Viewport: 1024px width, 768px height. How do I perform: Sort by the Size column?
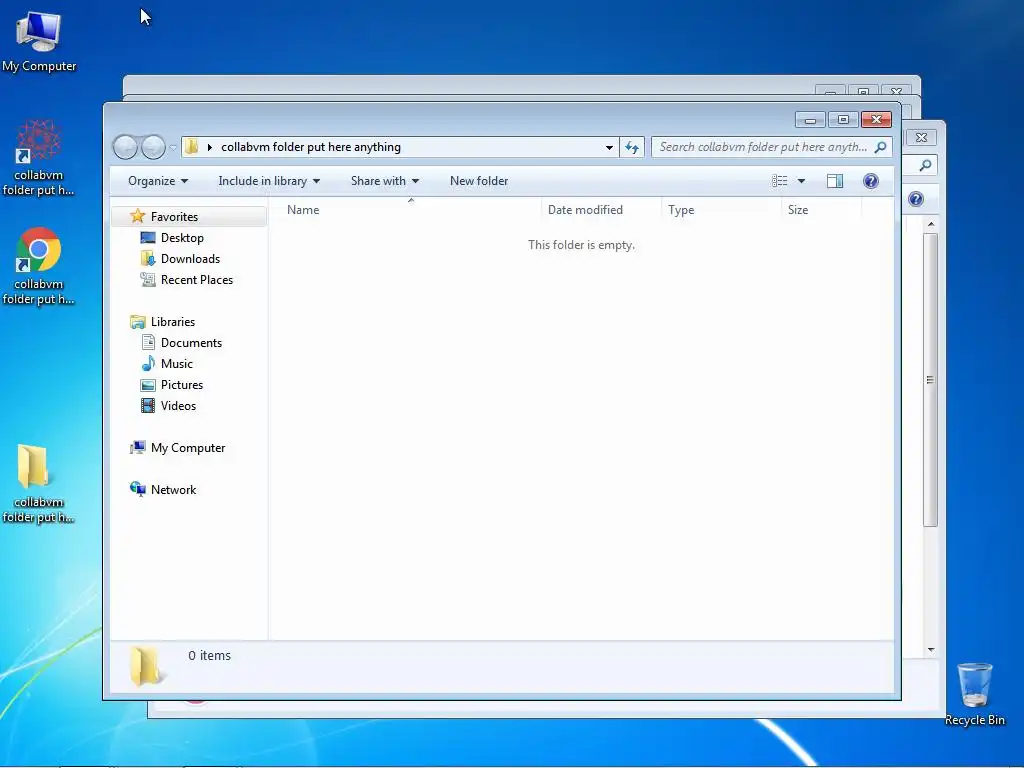tap(822, 210)
